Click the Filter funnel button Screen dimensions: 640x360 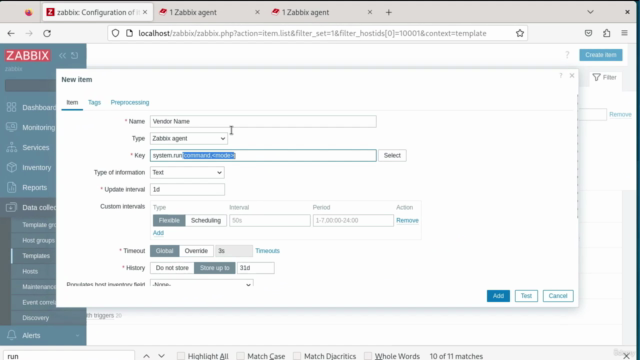click(604, 77)
